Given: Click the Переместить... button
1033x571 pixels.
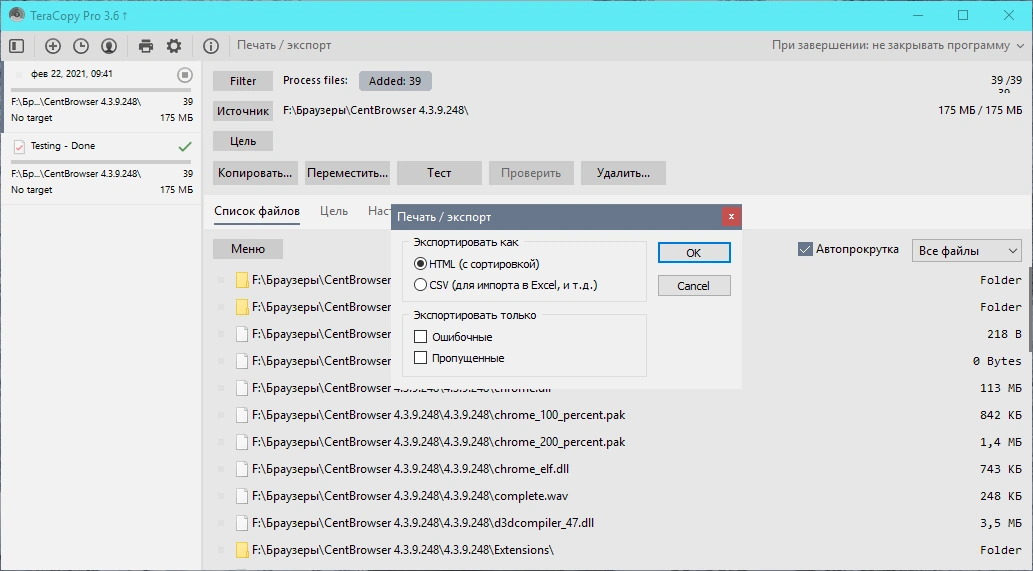Looking at the screenshot, I should click(347, 173).
